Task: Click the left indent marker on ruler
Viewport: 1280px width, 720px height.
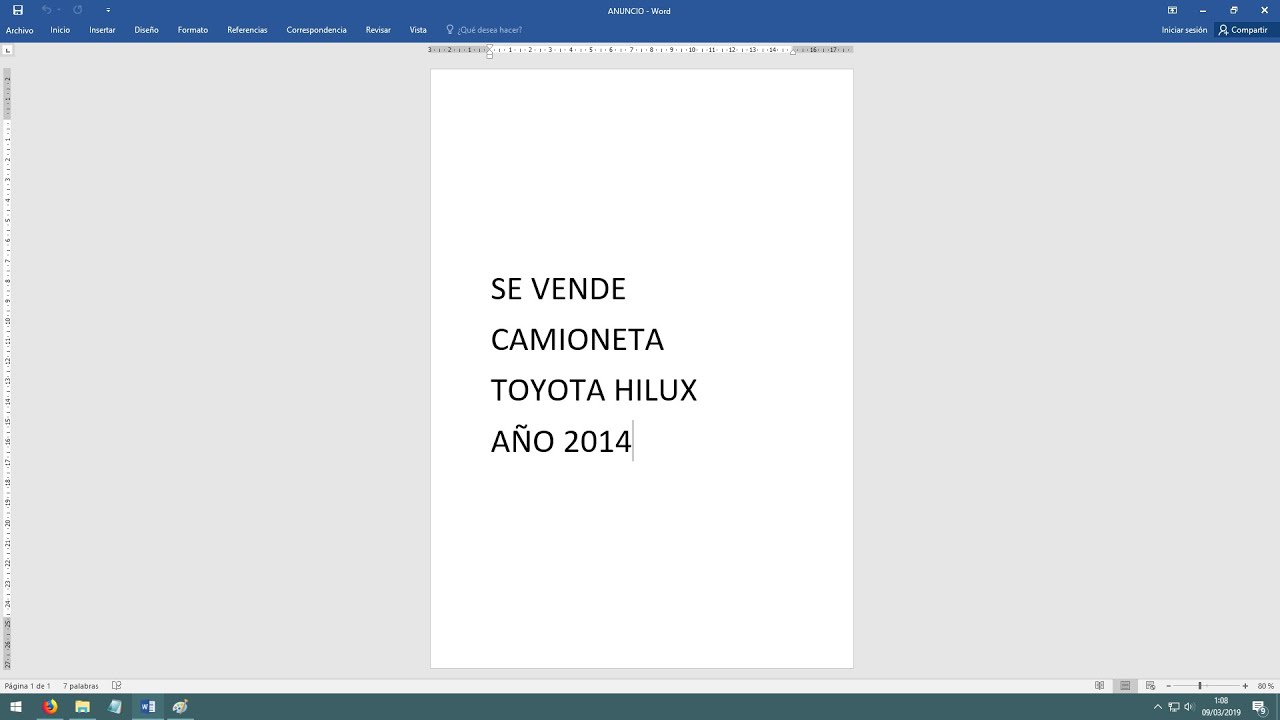Action: tap(490, 55)
